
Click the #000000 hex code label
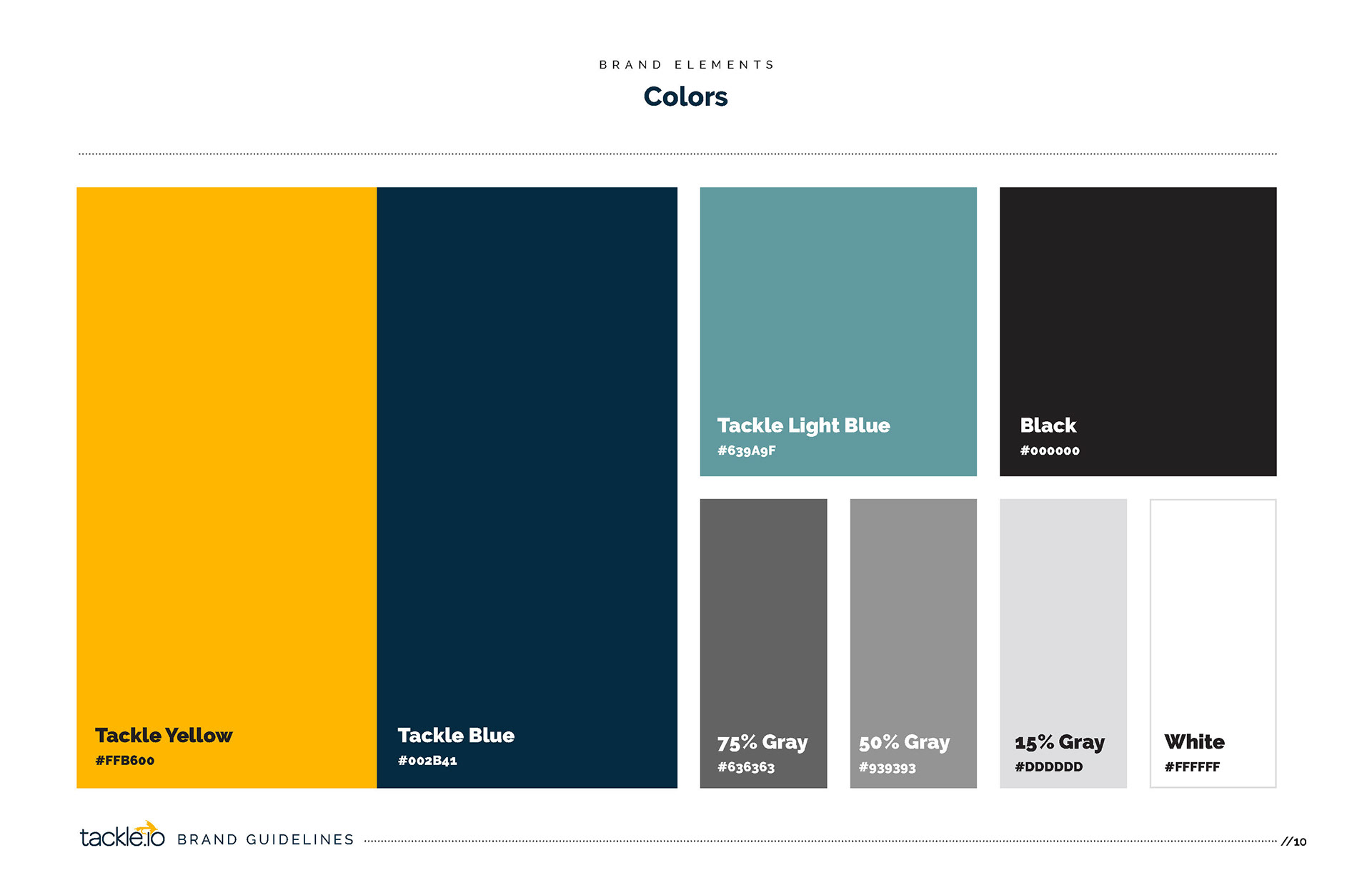tap(1050, 450)
